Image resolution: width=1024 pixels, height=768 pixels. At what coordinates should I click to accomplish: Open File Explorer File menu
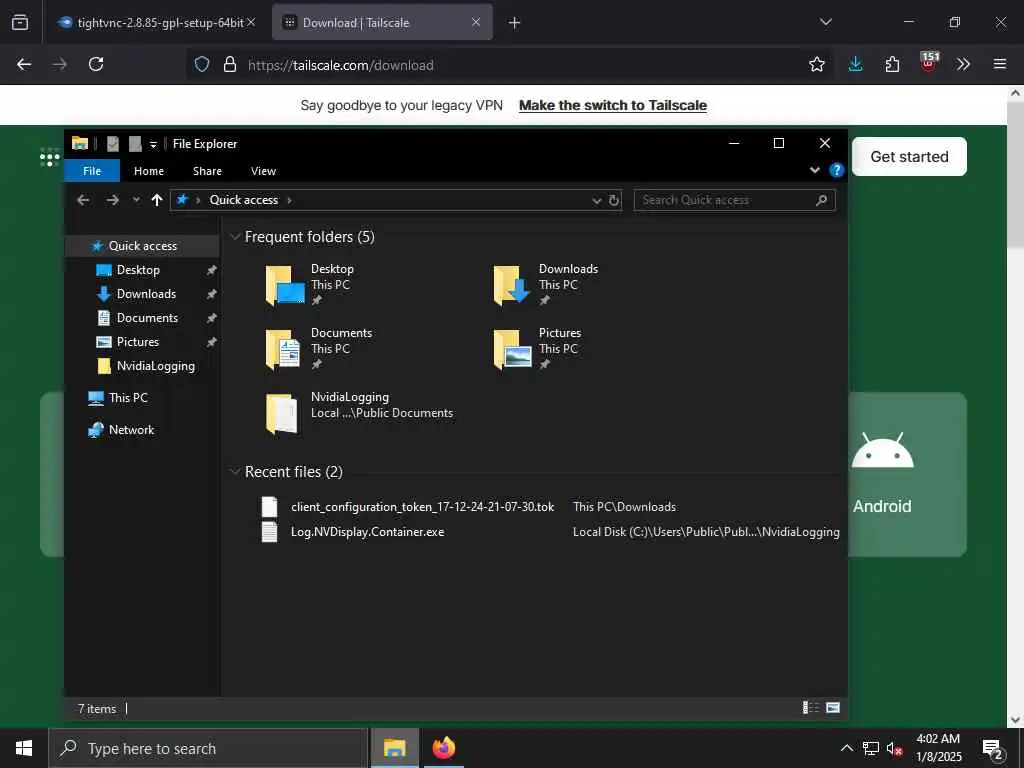tap(92, 171)
